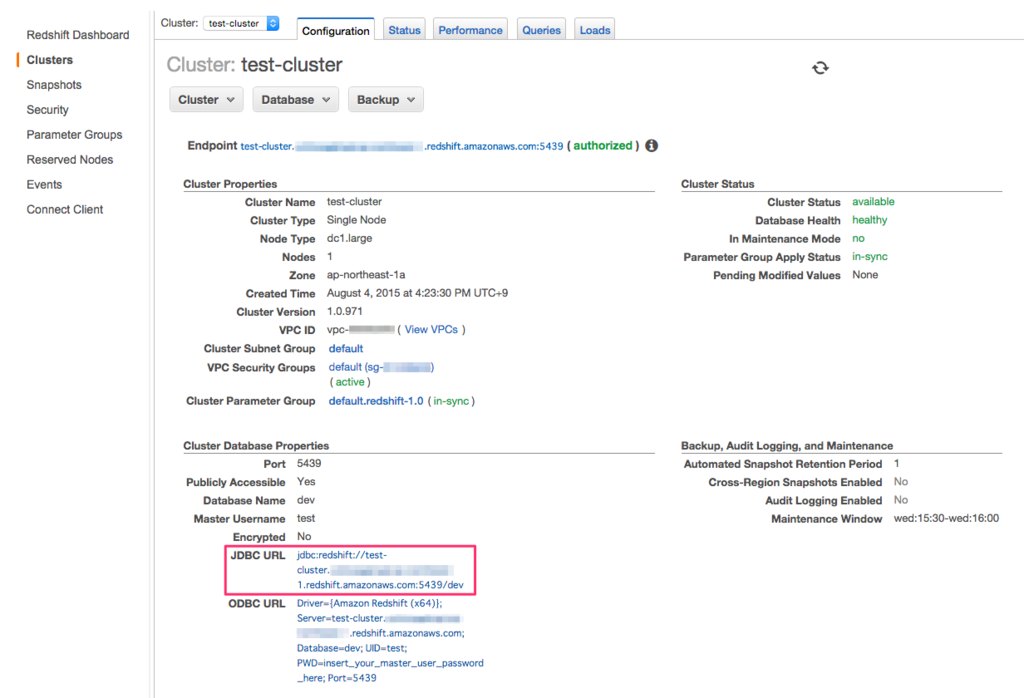Switch to the Status tab

(x=404, y=30)
